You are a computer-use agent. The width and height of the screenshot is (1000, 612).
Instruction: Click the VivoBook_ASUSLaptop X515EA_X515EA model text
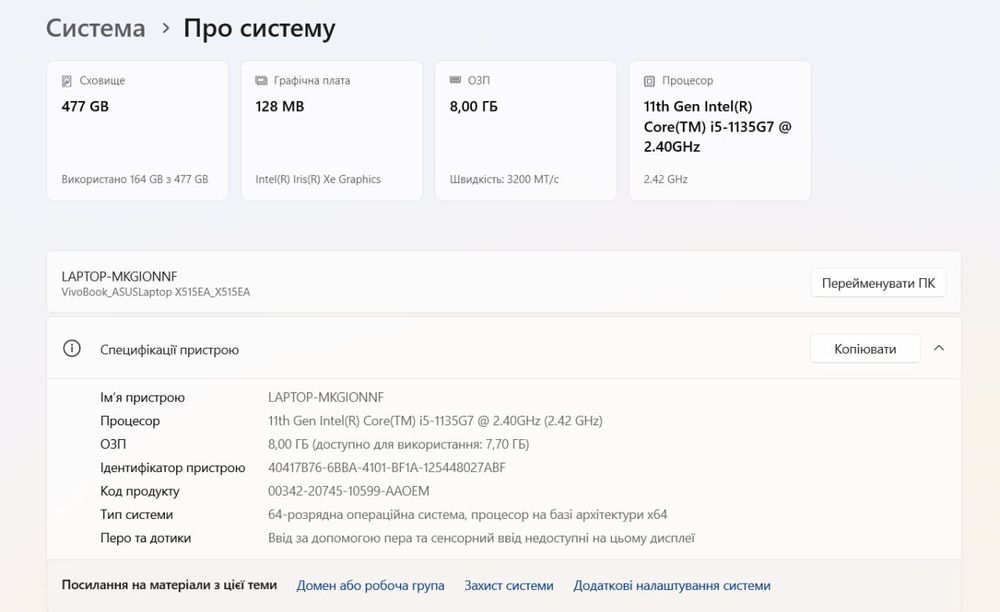(x=156, y=292)
